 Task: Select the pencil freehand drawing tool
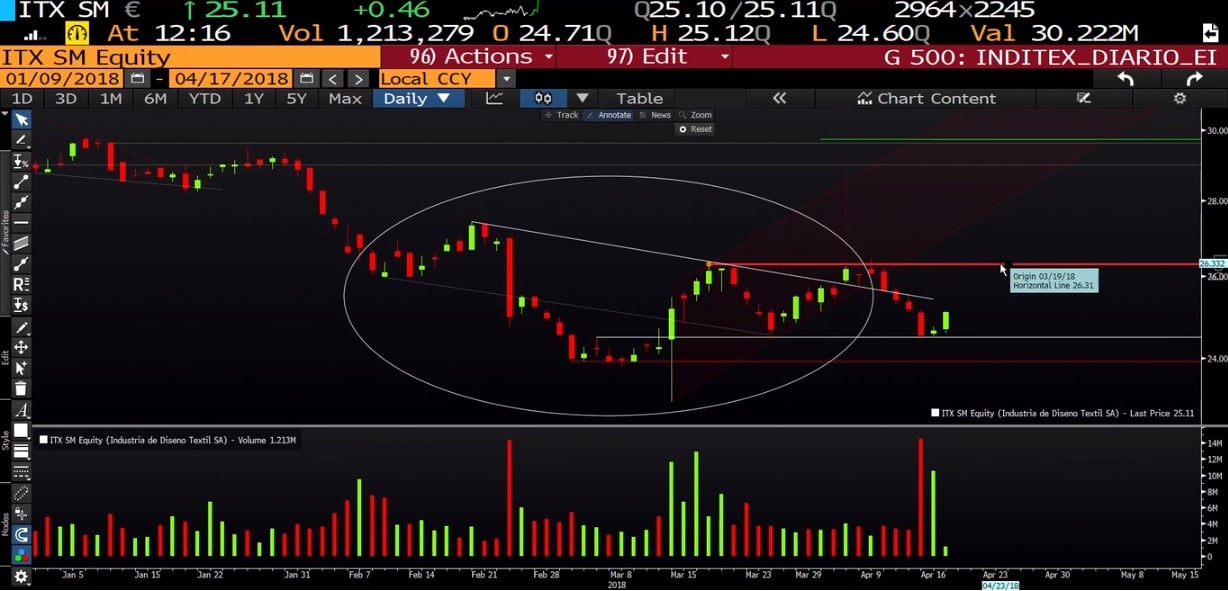pyautogui.click(x=21, y=139)
